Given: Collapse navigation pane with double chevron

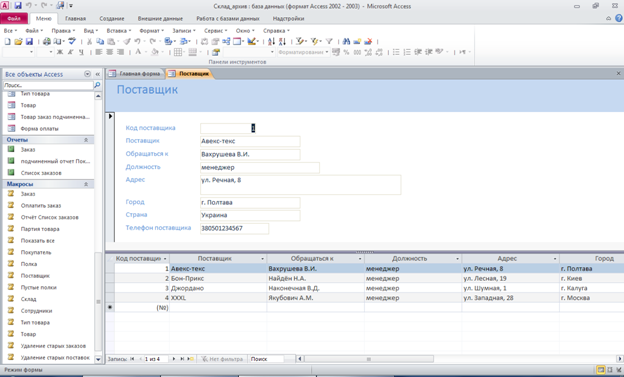Looking at the screenshot, I should point(98,74).
